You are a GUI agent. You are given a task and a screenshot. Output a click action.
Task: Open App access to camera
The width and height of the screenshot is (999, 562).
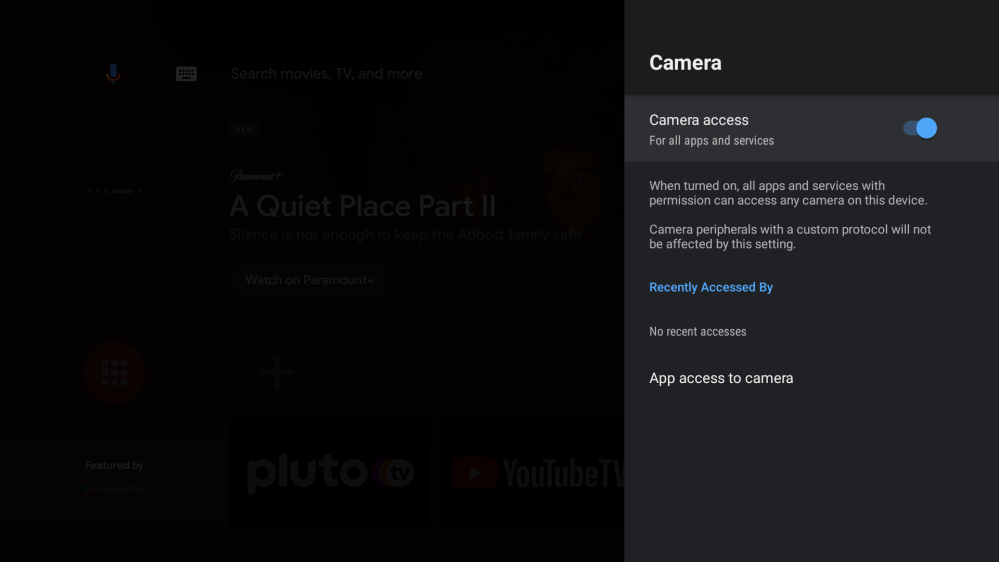point(721,378)
